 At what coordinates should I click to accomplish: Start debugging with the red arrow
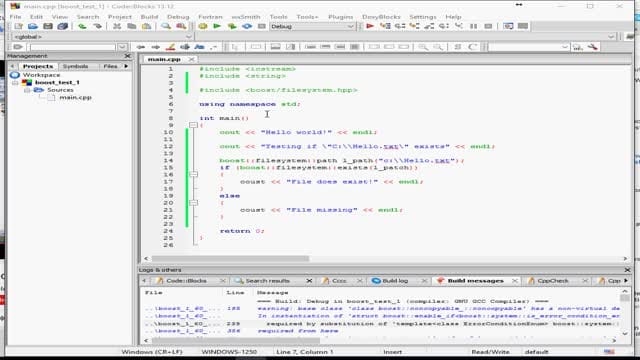(x=370, y=26)
